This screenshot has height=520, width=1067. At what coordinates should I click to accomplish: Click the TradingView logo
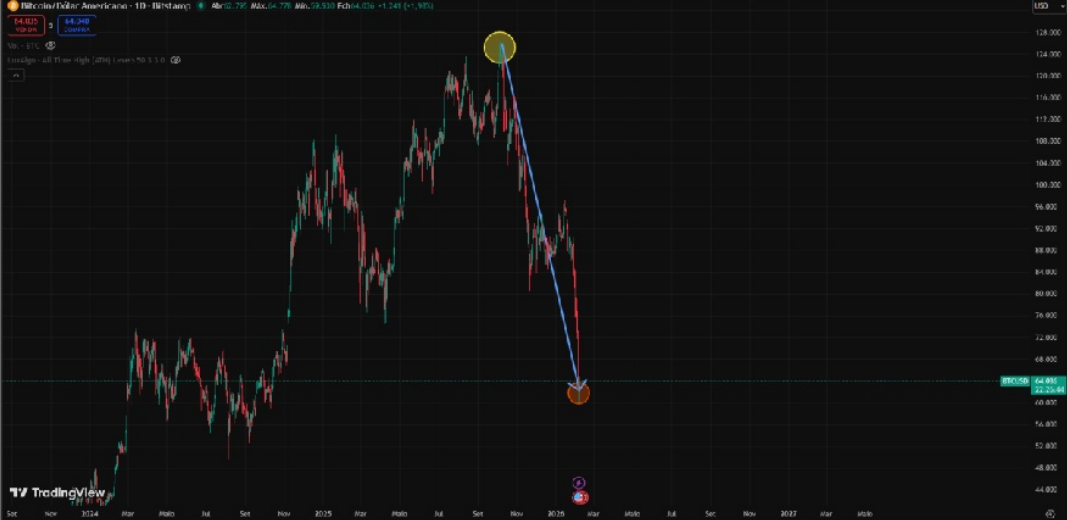(x=50, y=492)
